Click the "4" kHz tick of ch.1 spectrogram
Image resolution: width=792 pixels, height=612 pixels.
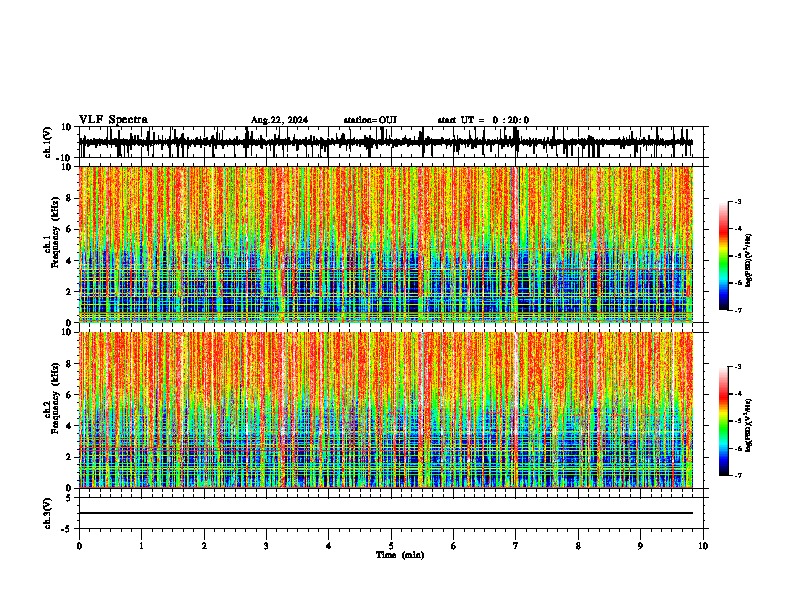(69, 261)
